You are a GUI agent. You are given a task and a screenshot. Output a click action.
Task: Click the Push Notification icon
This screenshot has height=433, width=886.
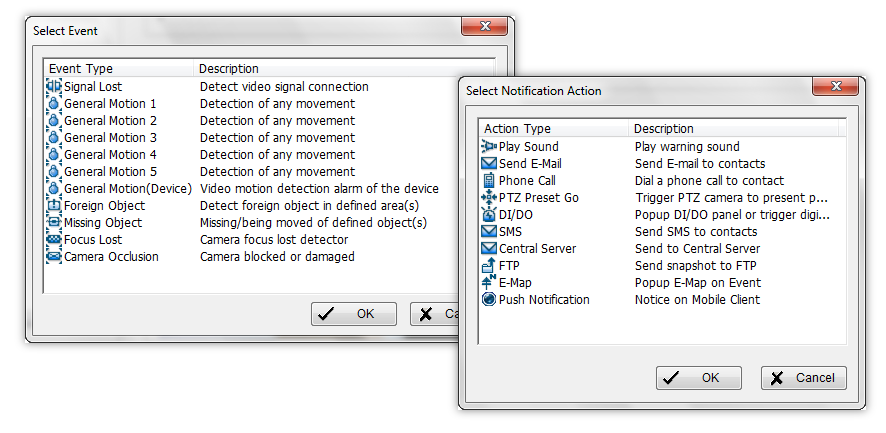coord(489,300)
